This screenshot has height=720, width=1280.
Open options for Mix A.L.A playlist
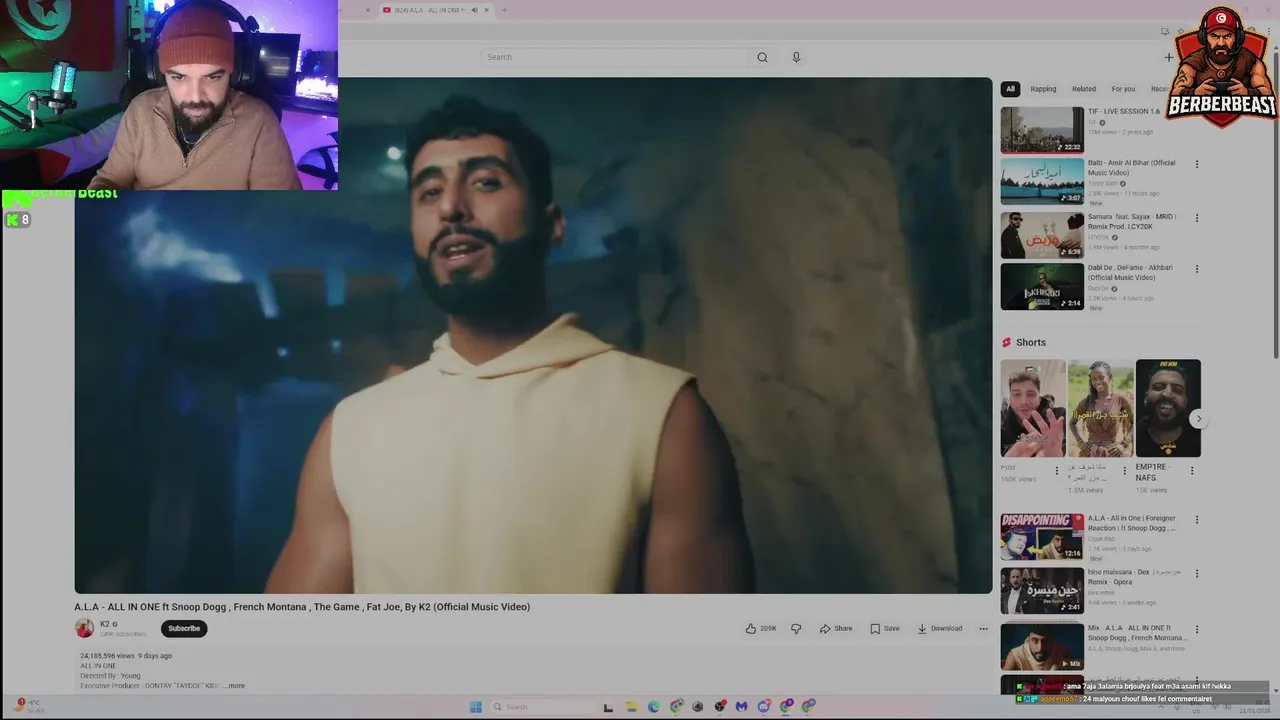tap(1197, 630)
